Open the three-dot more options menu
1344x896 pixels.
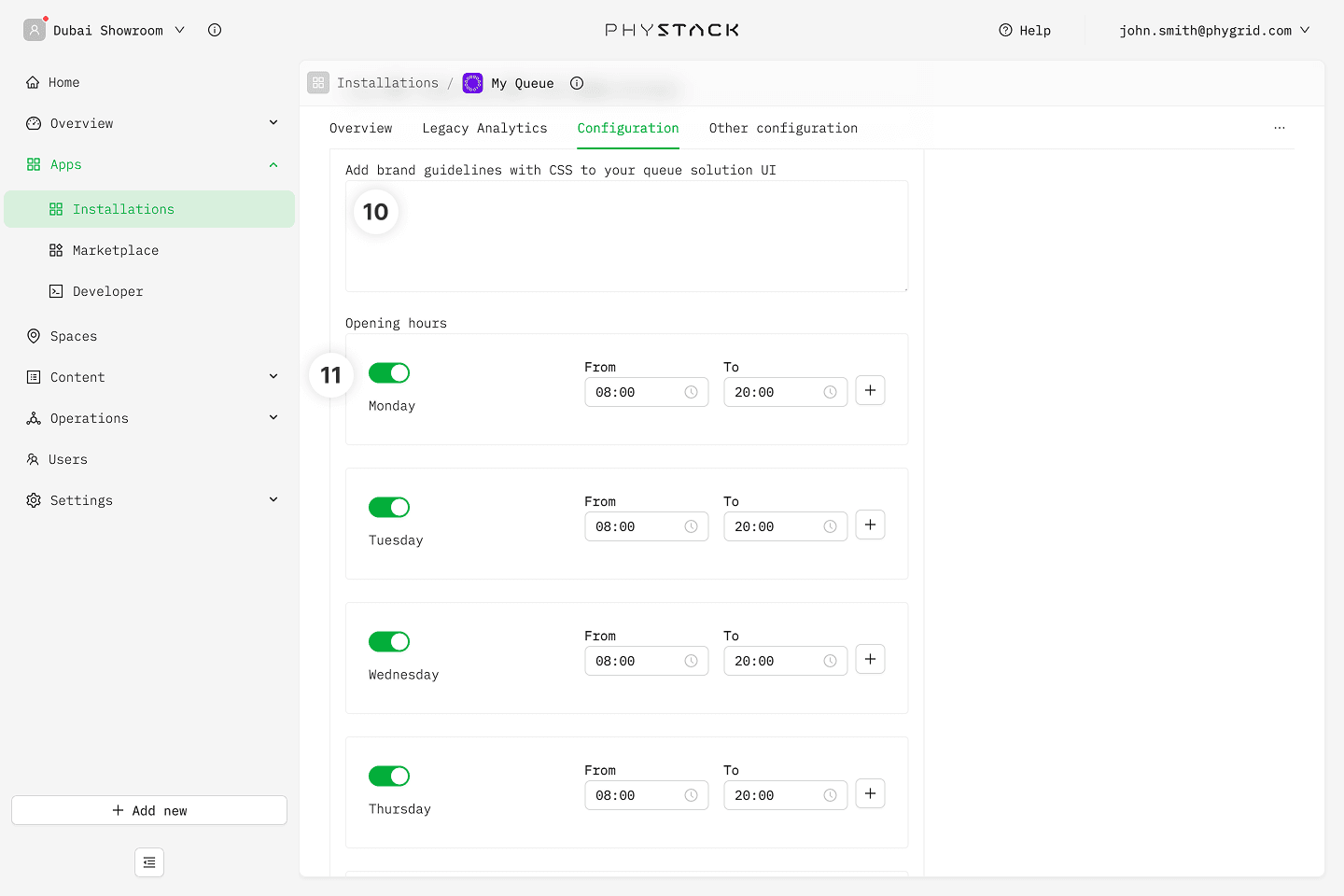pos(1279,128)
